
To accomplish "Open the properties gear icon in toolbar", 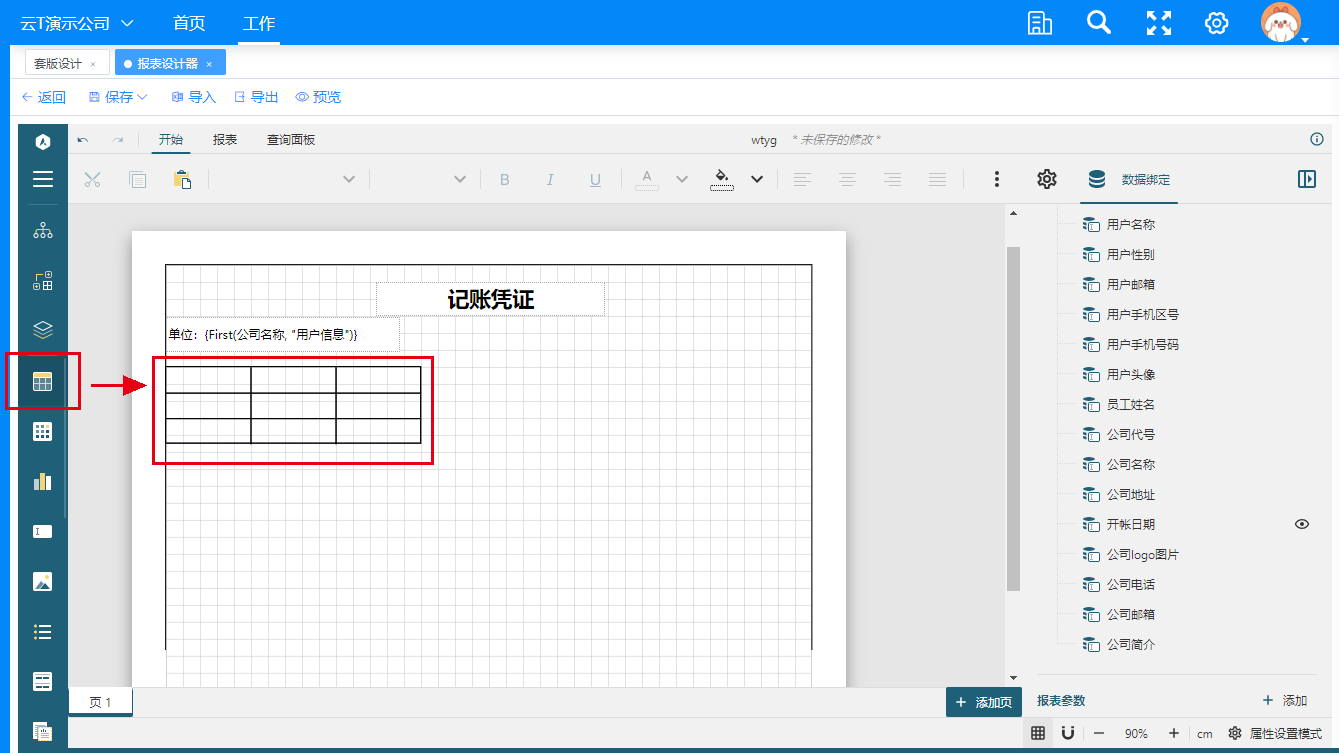I will (x=1046, y=179).
